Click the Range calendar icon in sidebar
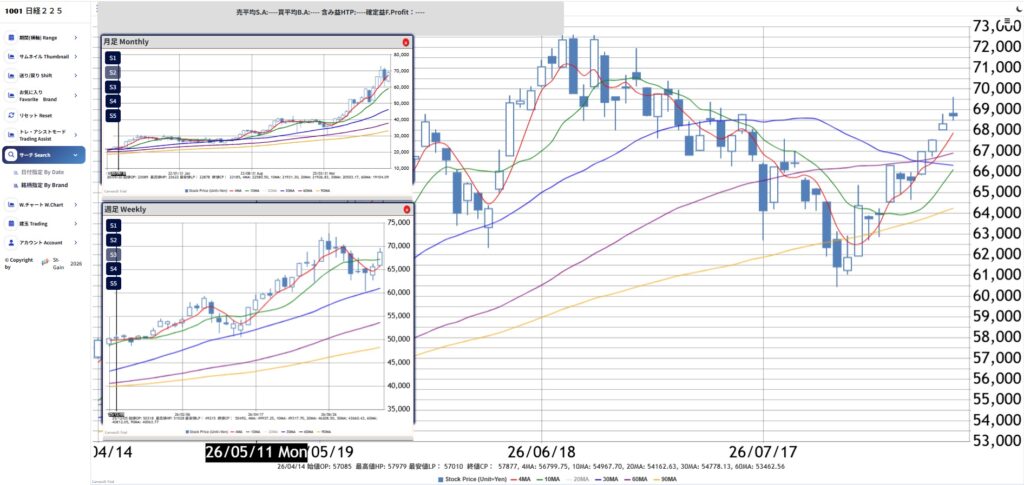The width and height of the screenshot is (1024, 485). [11, 38]
